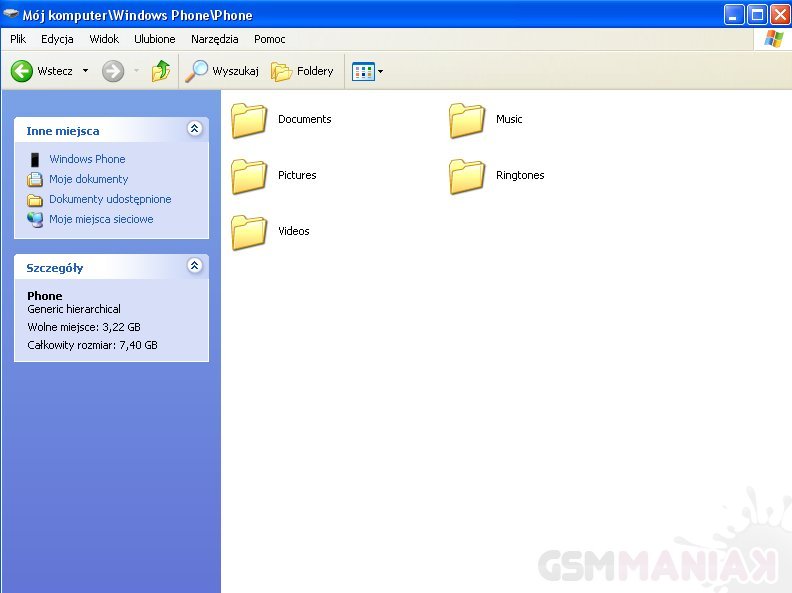Open the Documents folder icon
Viewport: 792px width, 593px height.
pos(248,120)
